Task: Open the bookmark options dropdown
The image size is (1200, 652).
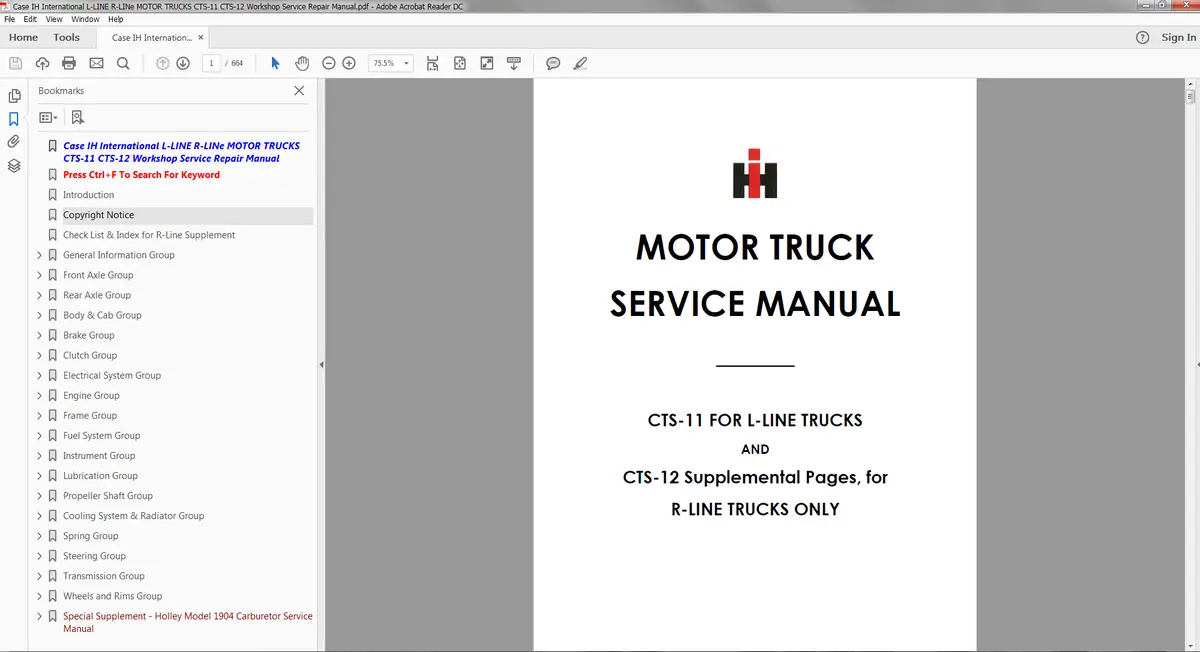Action: (48, 117)
